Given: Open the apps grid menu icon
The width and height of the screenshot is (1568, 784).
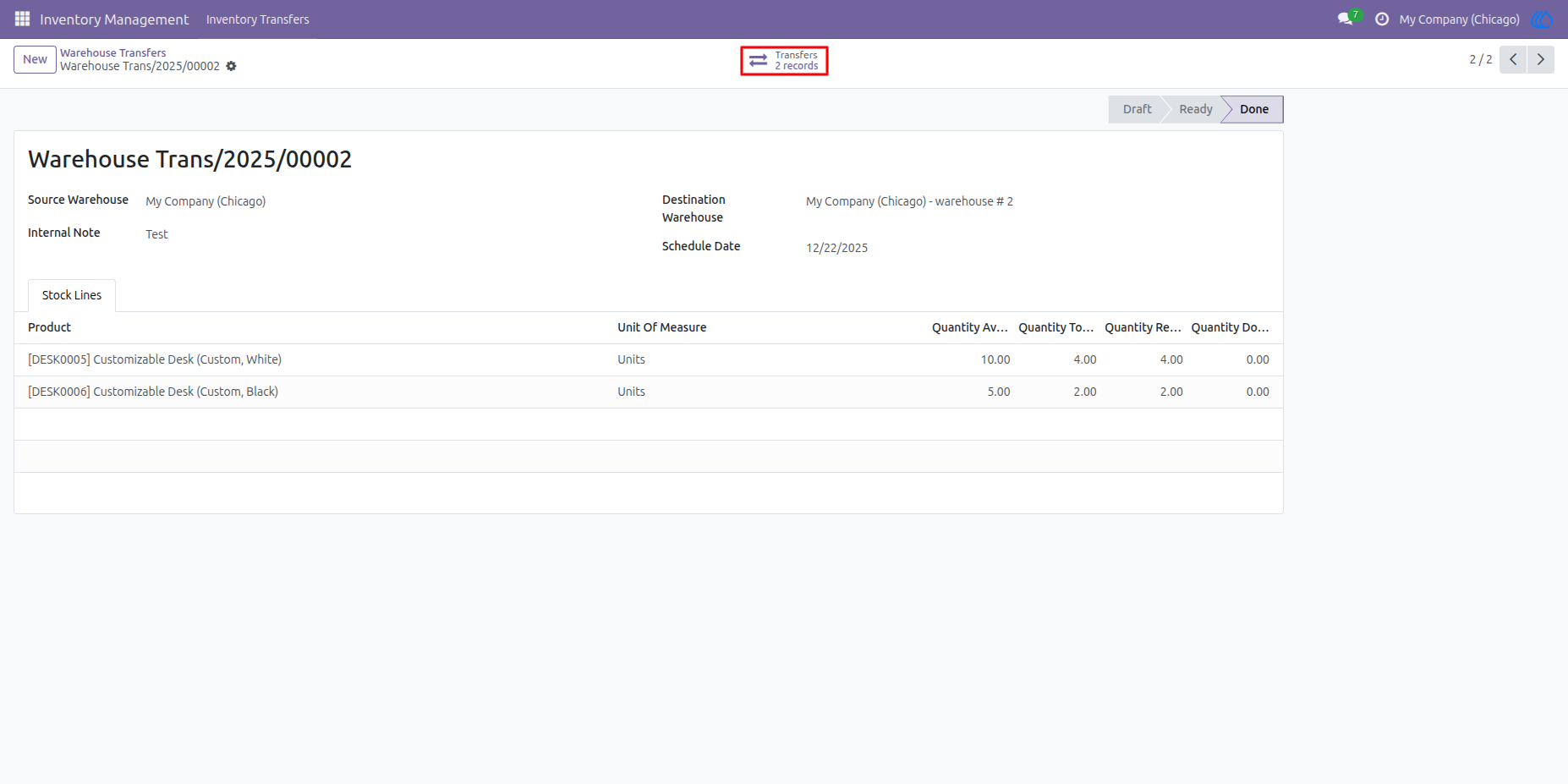Looking at the screenshot, I should pyautogui.click(x=22, y=19).
